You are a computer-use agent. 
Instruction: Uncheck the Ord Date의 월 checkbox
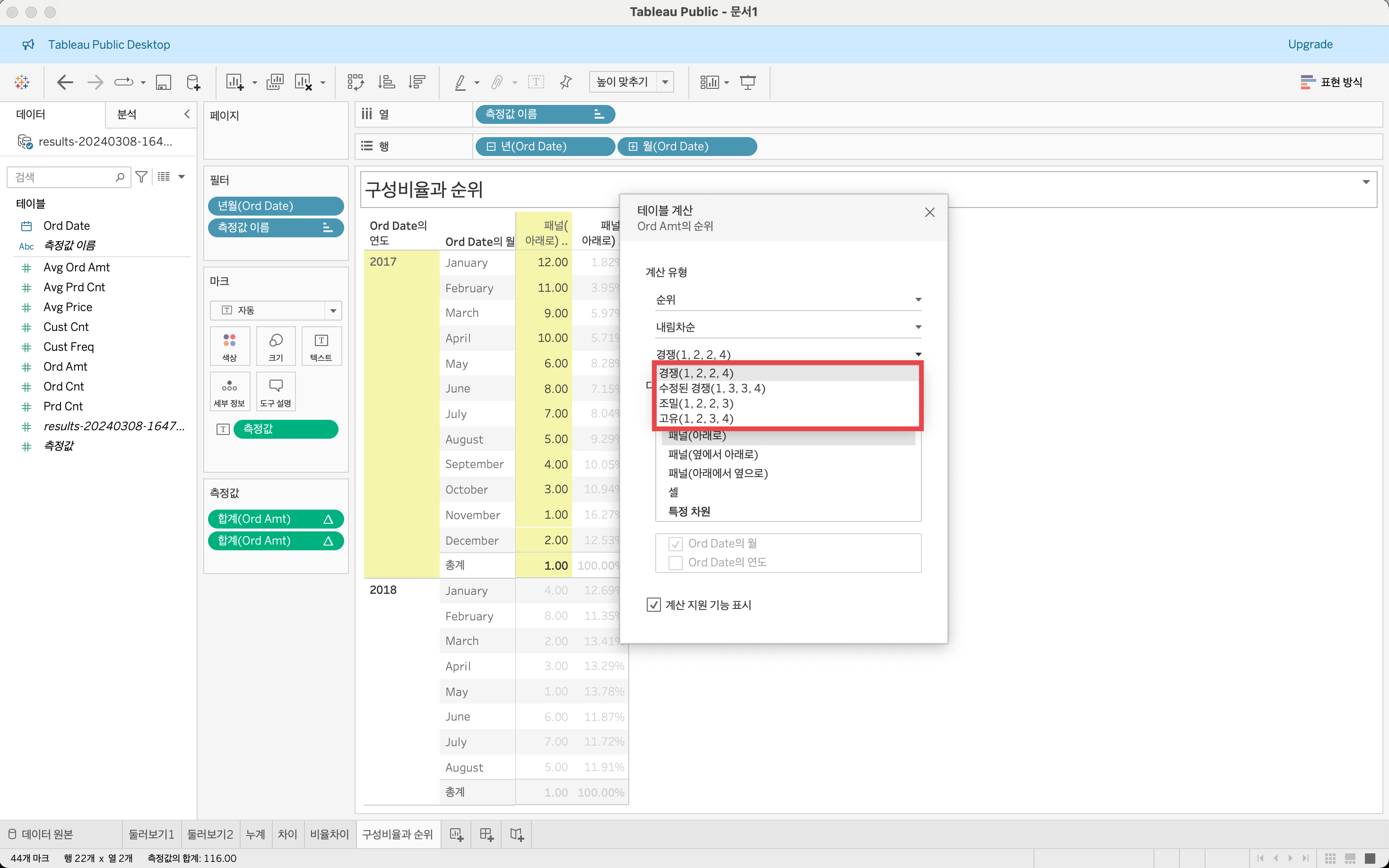point(676,543)
